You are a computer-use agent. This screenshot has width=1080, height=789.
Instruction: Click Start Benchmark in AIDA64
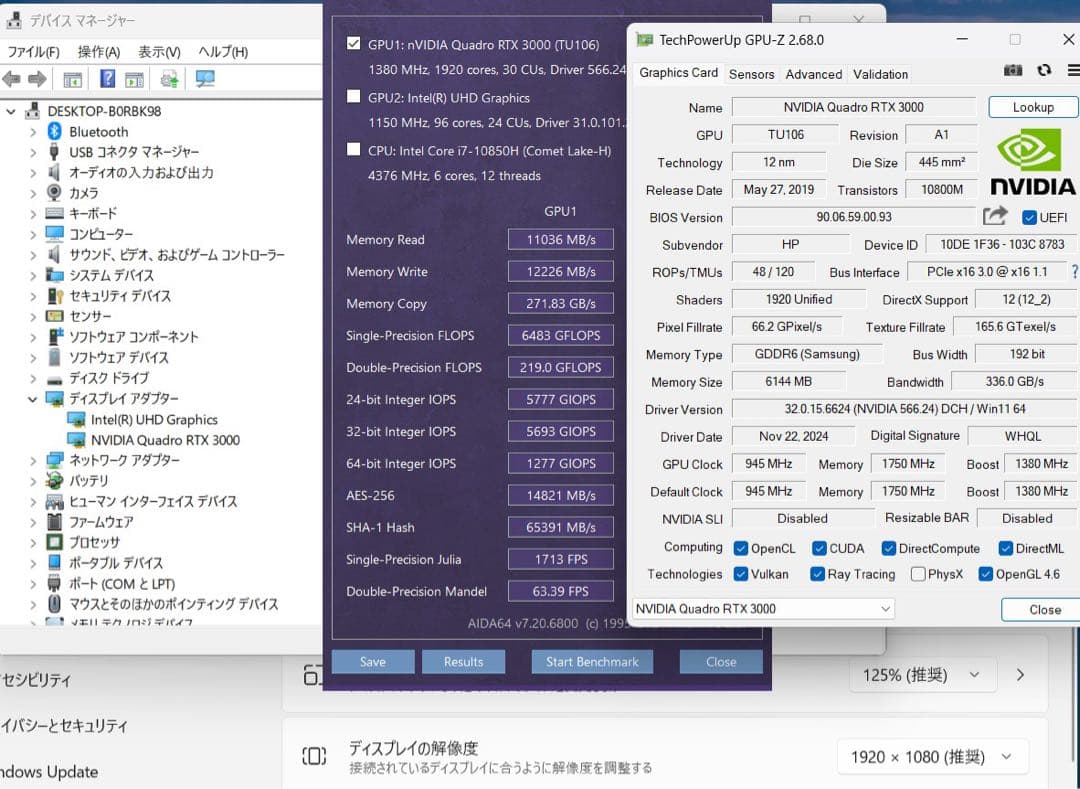[592, 661]
